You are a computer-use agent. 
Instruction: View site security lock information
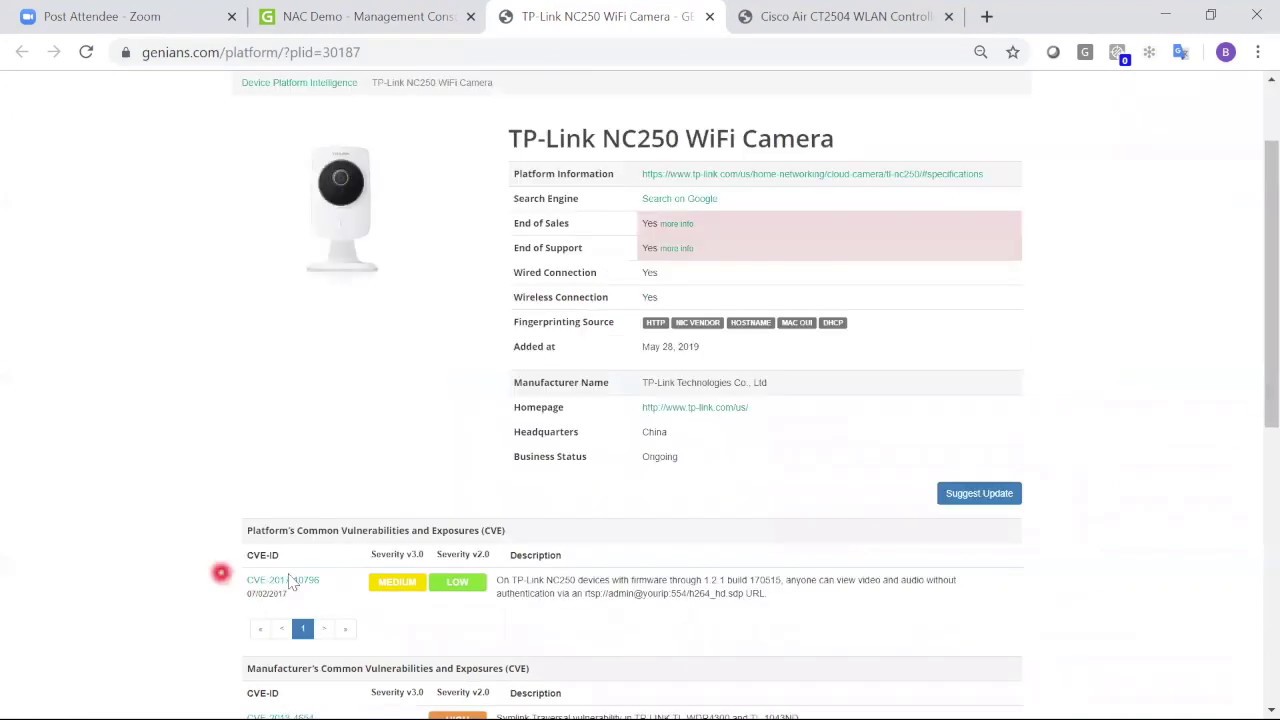(x=125, y=52)
